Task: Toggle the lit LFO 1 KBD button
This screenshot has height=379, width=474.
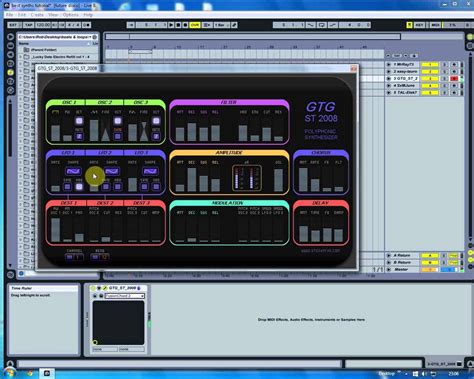Action: tap(79, 187)
